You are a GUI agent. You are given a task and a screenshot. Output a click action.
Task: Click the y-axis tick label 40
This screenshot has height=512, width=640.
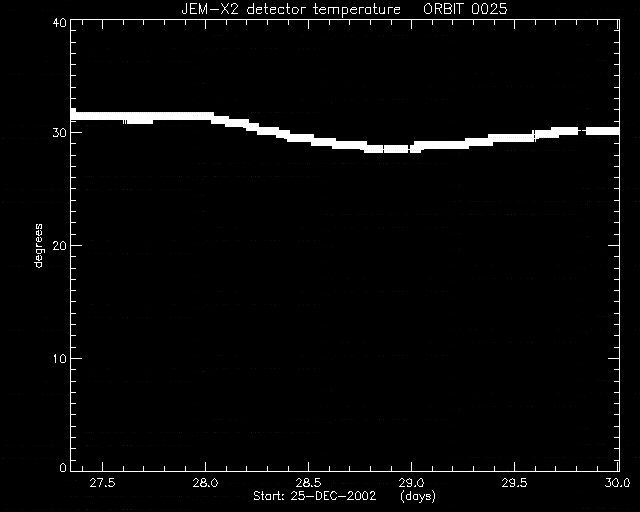[x=60, y=22]
